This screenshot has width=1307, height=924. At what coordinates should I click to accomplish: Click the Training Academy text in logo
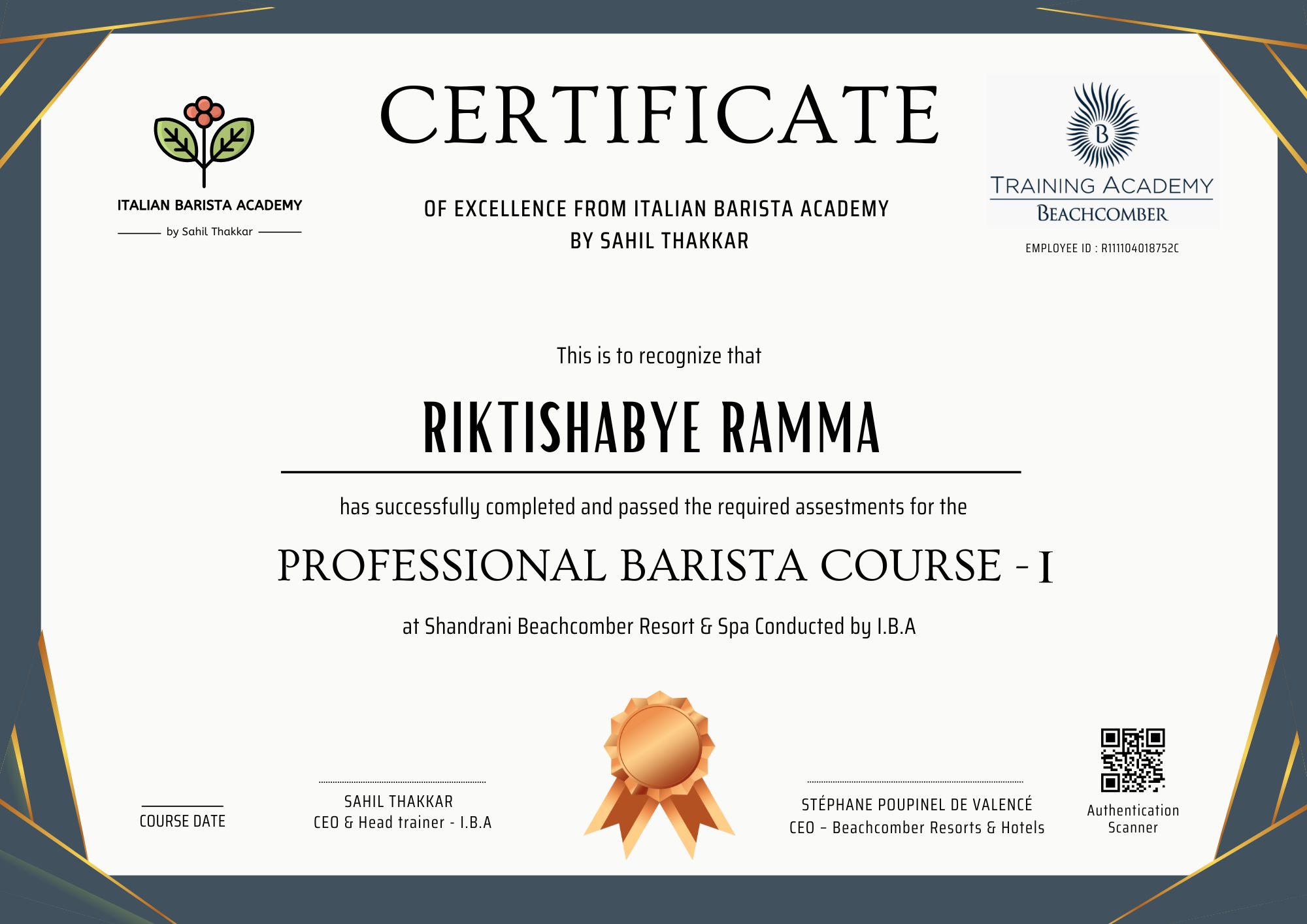(1102, 186)
